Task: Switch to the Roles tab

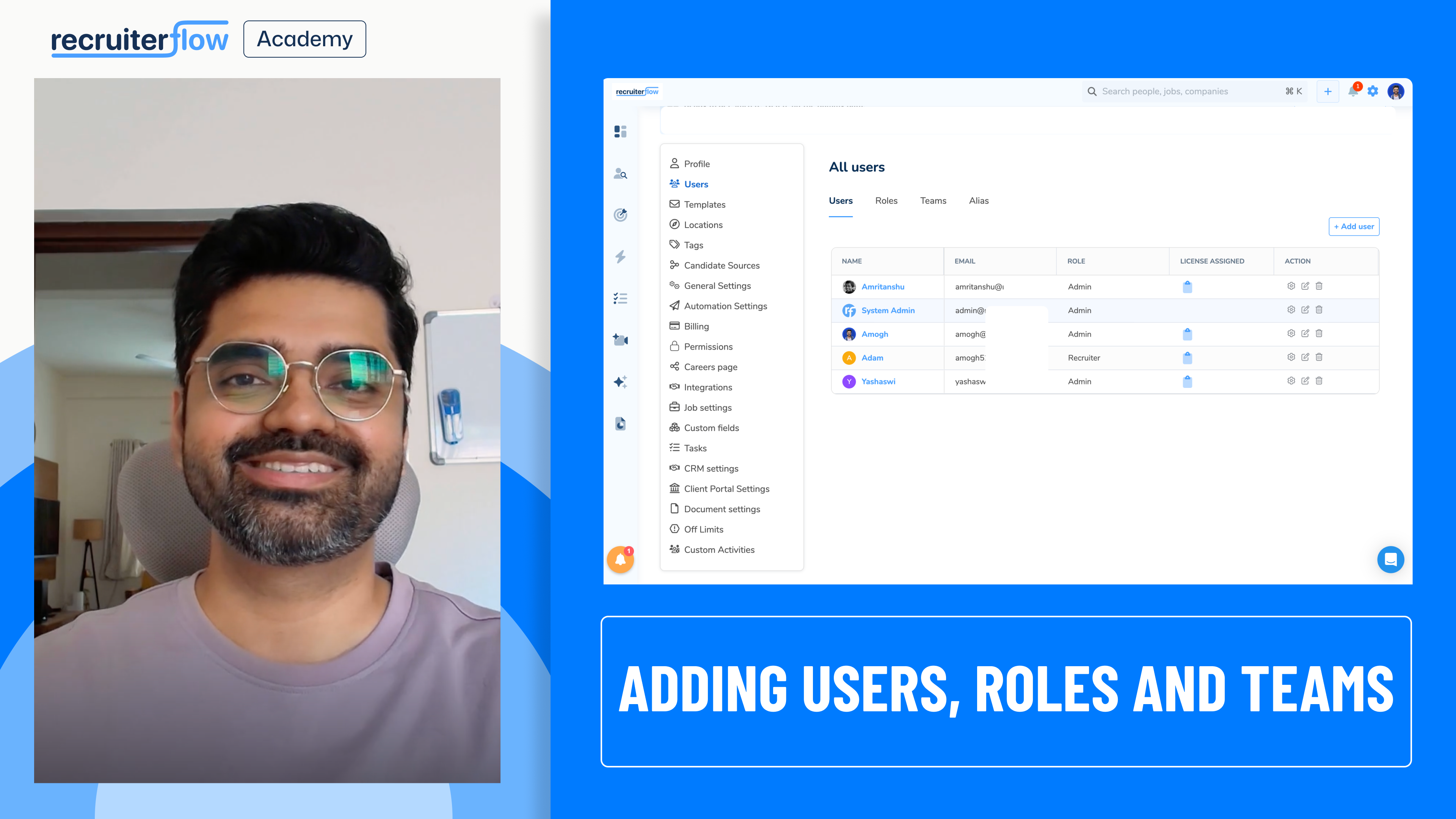Action: pos(886,201)
